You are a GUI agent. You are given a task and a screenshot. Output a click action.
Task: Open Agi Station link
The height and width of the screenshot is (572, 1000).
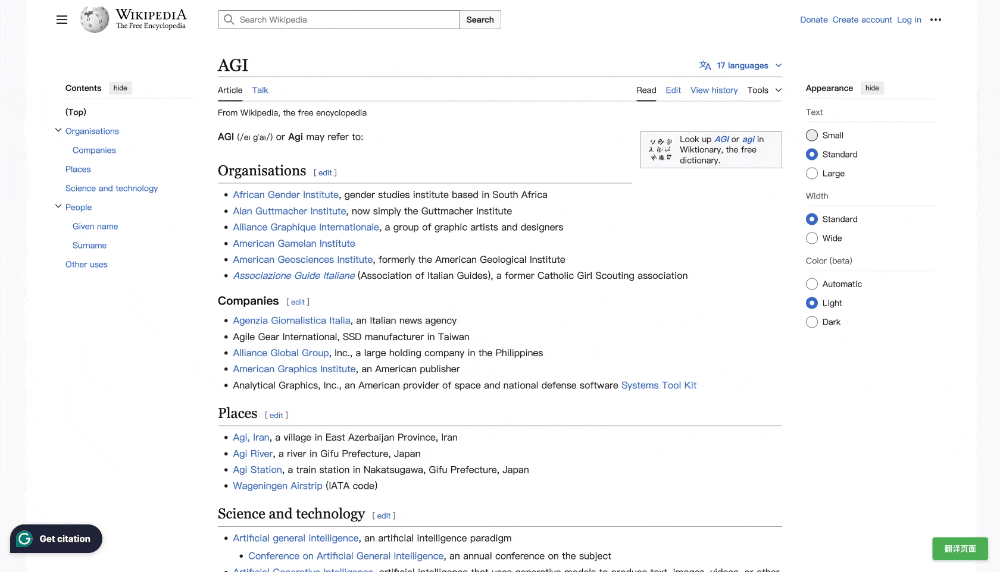pos(257,469)
